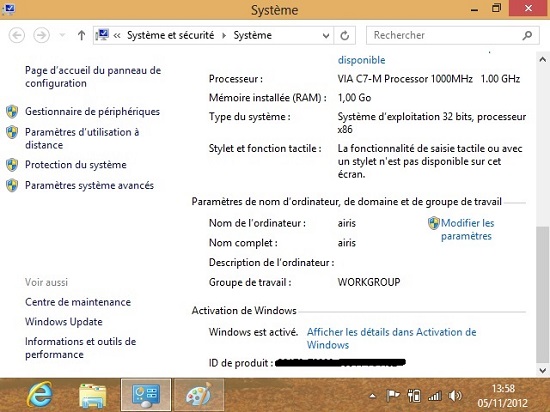This screenshot has height=412, width=550.
Task: Open Paramètres d'utilisation à distance
Action: click(82, 139)
